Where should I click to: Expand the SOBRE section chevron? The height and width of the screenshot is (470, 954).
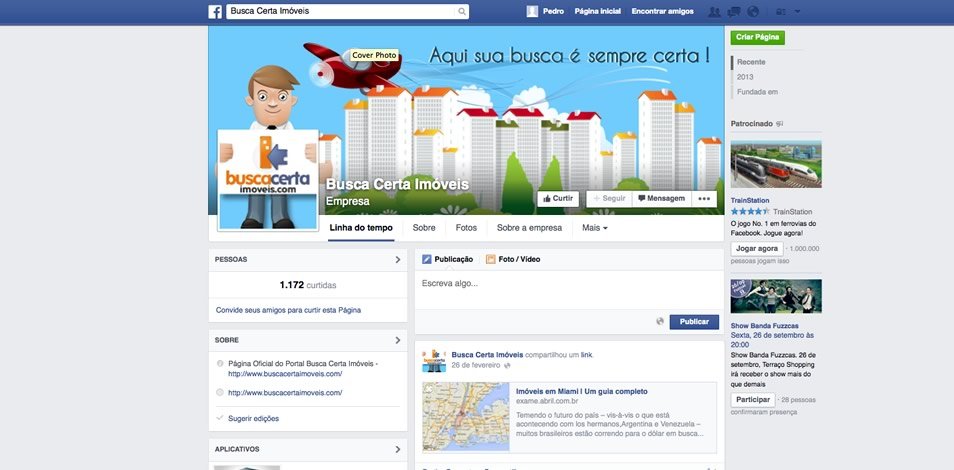click(x=398, y=340)
